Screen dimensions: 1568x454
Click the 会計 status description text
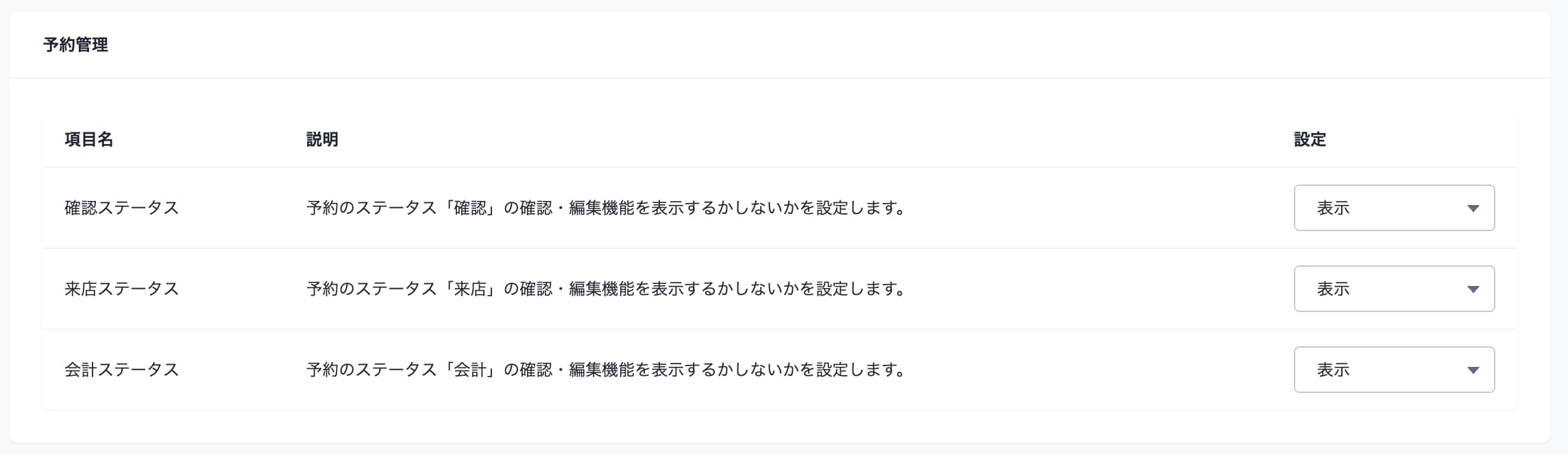coord(607,370)
